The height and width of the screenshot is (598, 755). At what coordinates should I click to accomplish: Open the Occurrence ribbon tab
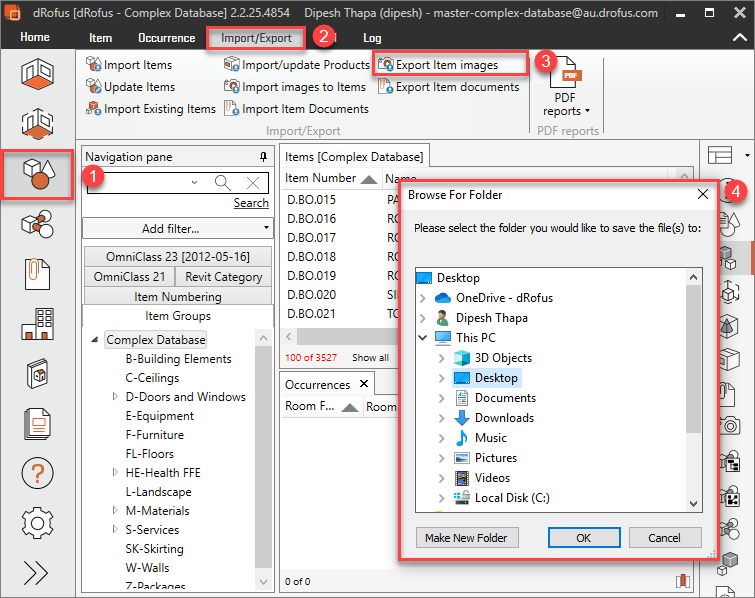point(167,38)
